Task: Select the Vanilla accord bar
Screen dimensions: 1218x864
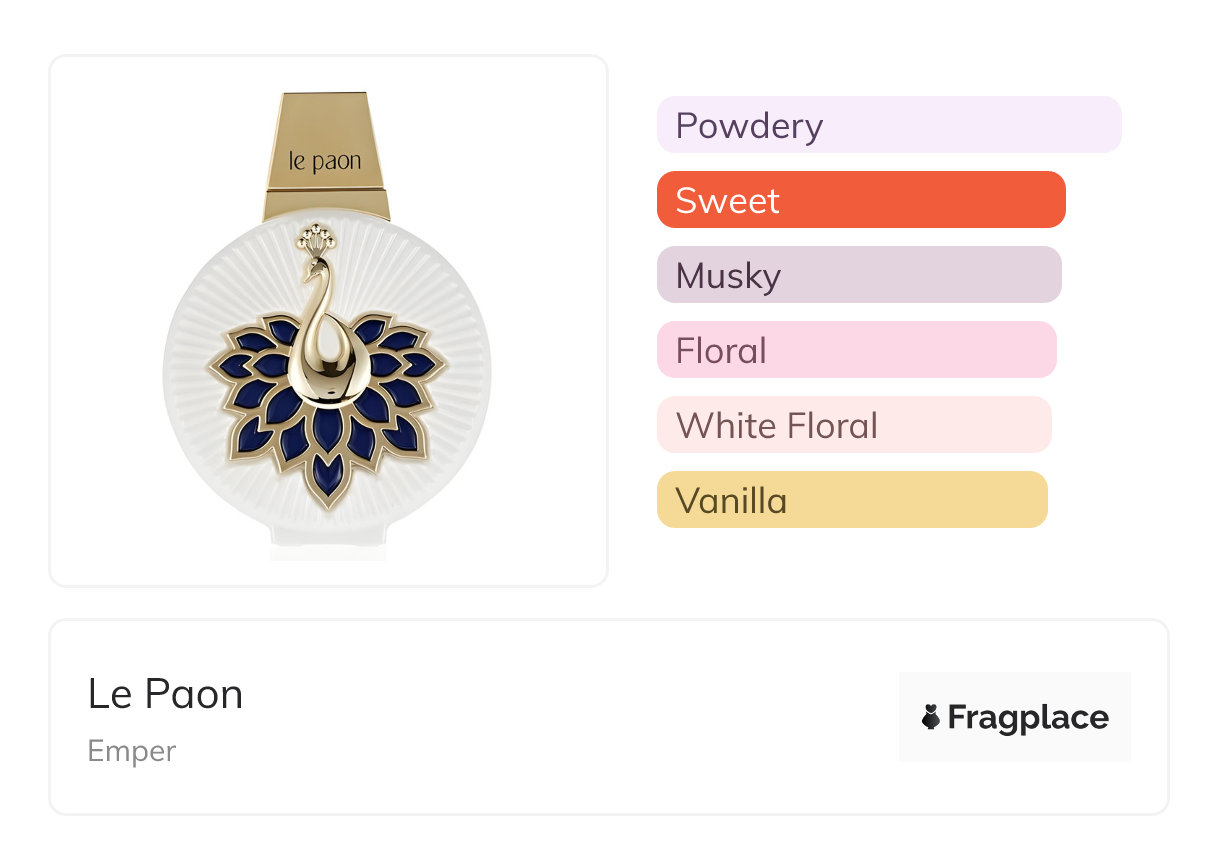Action: click(x=852, y=500)
